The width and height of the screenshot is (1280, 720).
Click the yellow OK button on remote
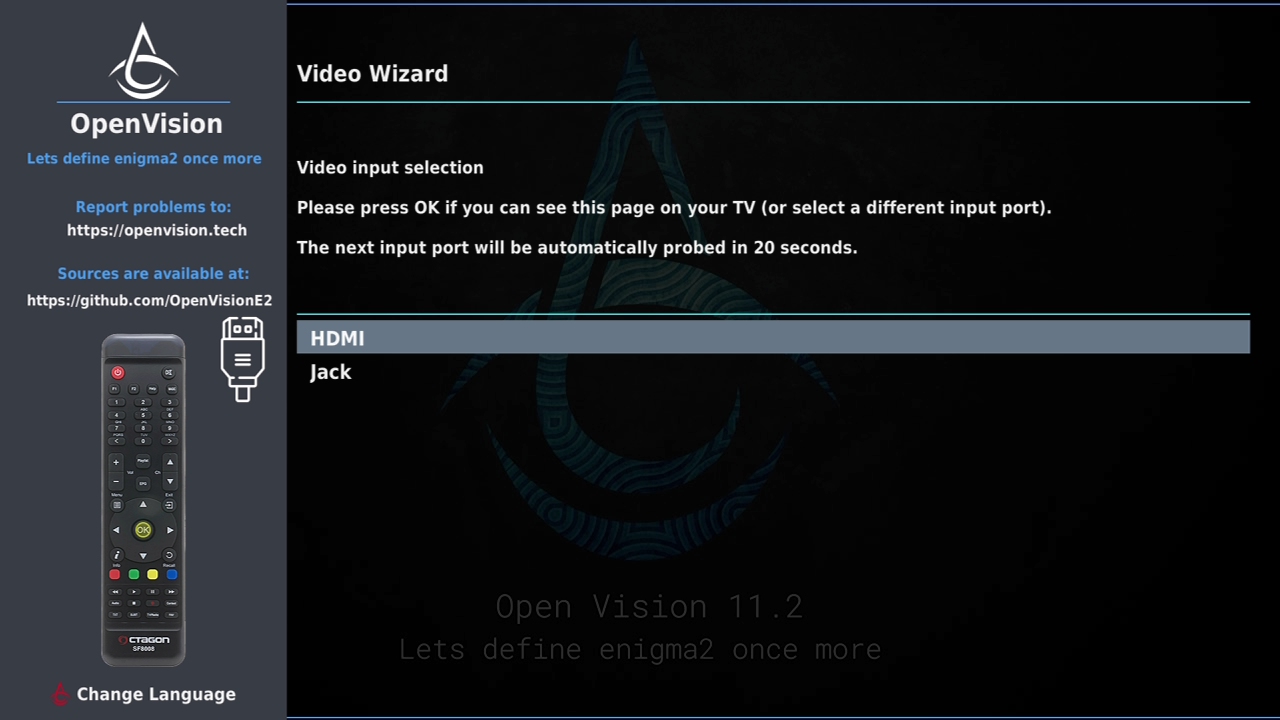143,530
